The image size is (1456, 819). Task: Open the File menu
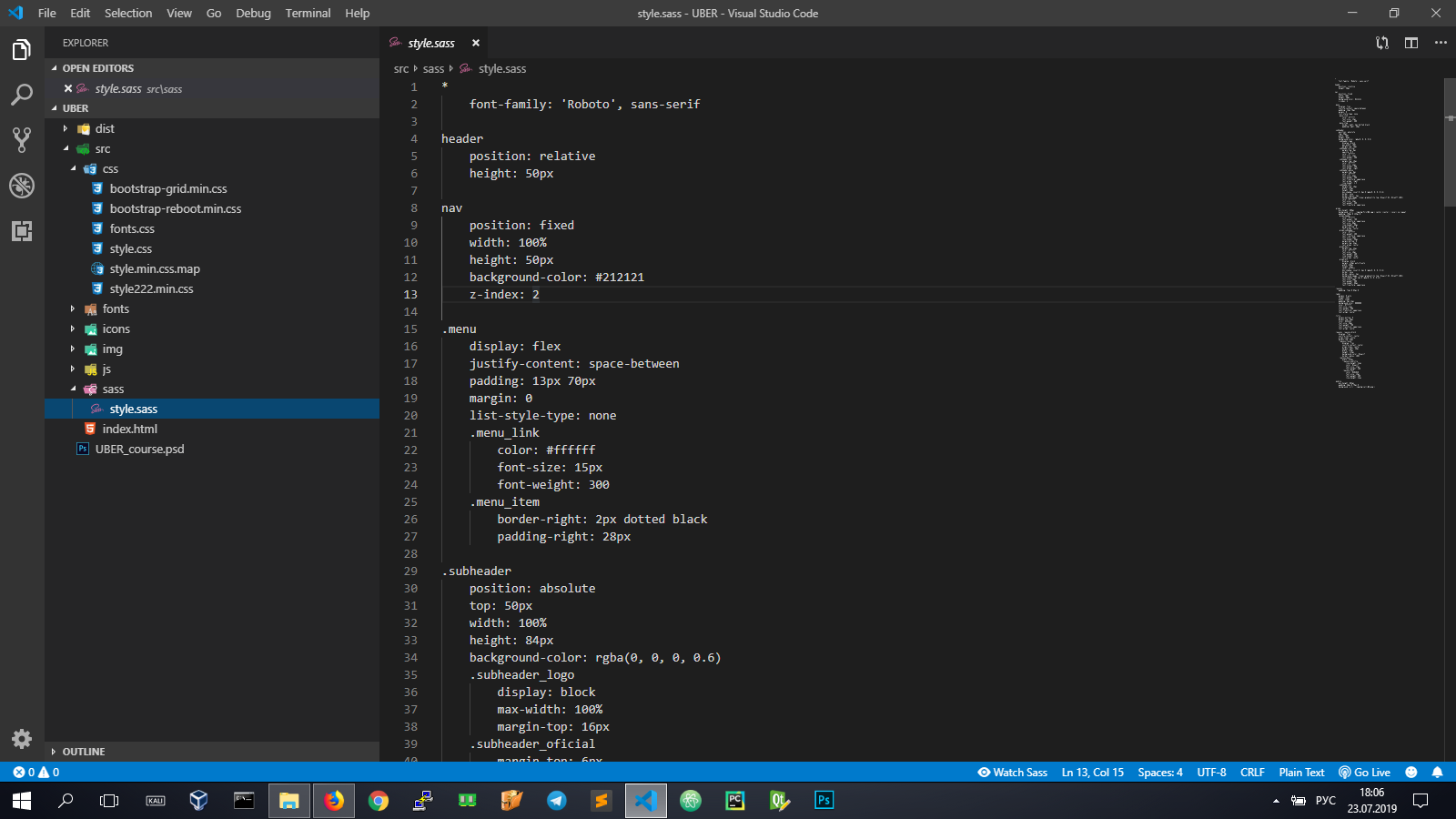pos(47,13)
